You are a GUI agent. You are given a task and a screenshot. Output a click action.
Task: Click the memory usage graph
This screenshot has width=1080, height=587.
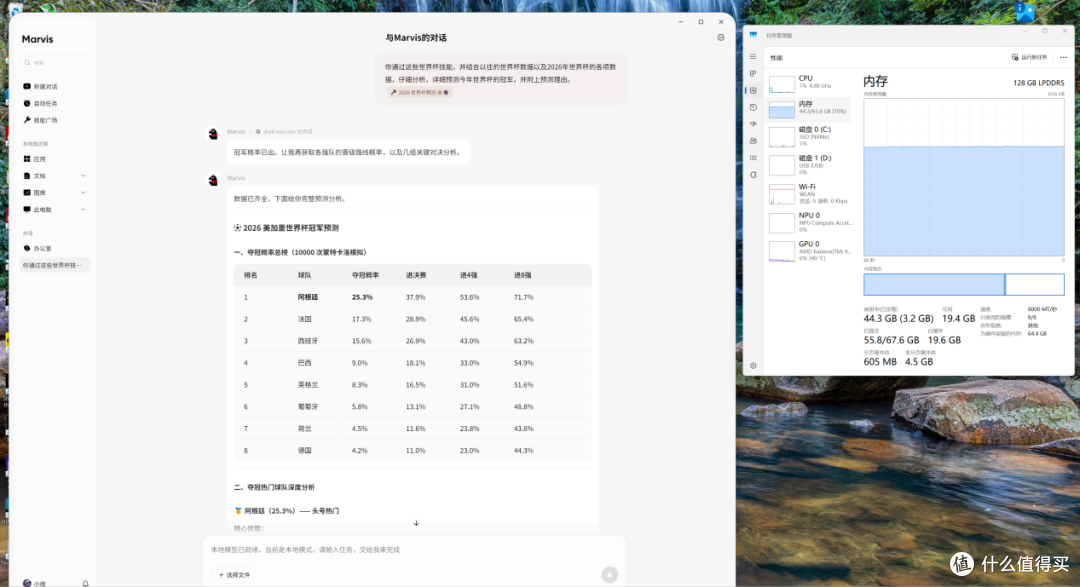(964, 178)
